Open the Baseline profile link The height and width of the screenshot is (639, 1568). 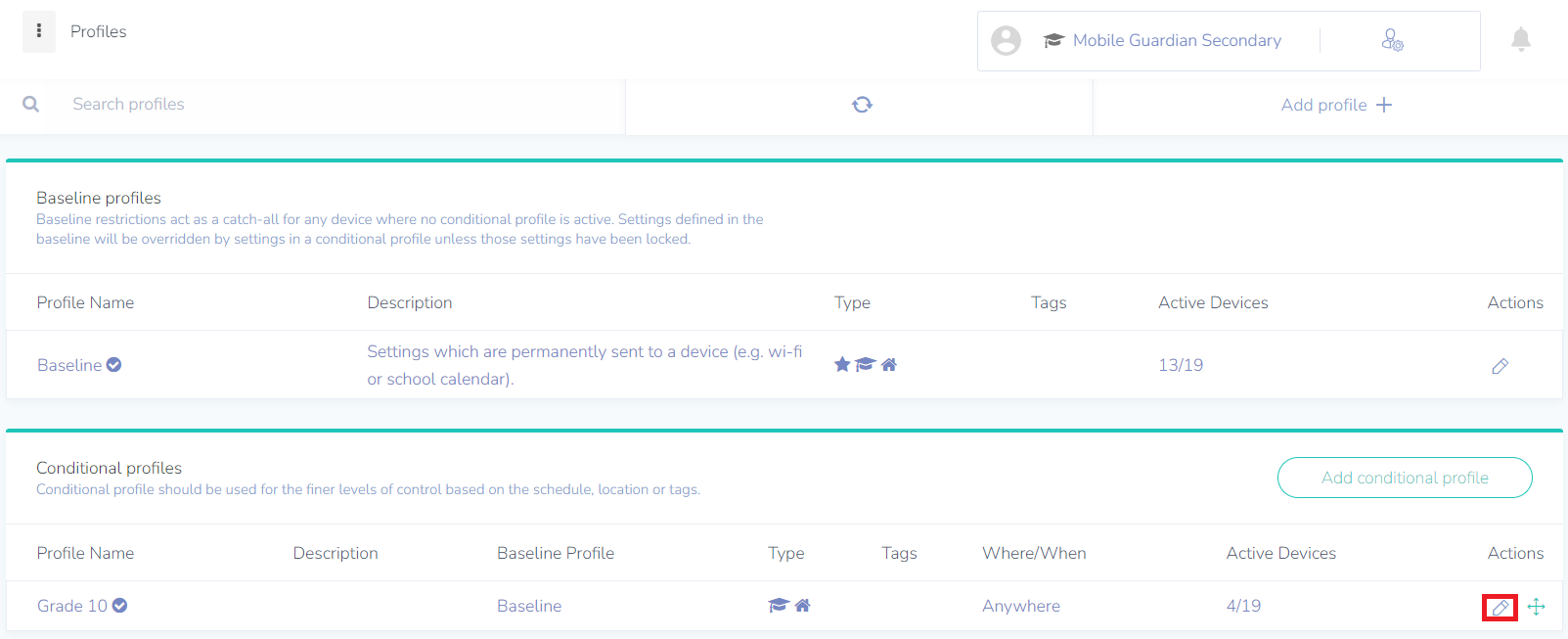pos(69,365)
